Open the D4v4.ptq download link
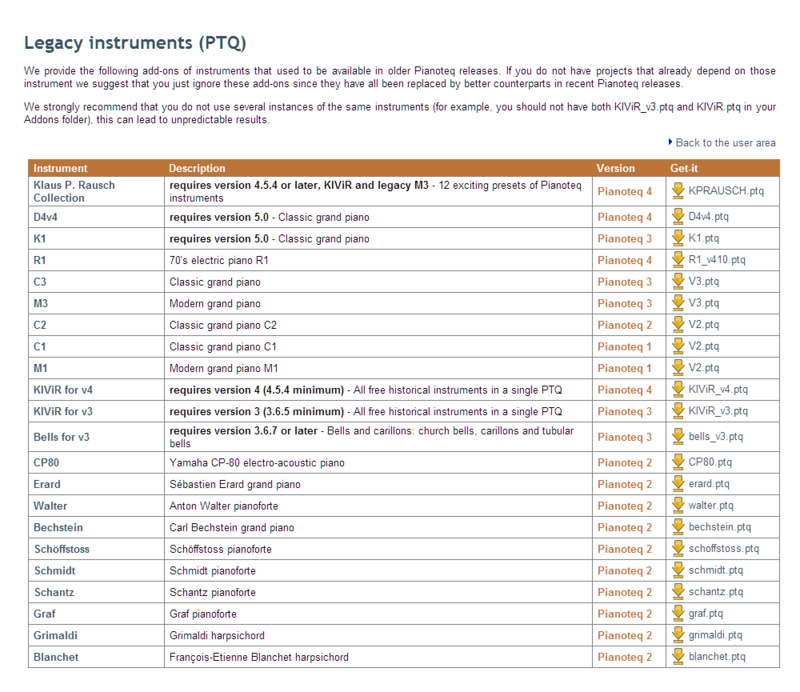Image resolution: width=800 pixels, height=692 pixels. (x=709, y=216)
